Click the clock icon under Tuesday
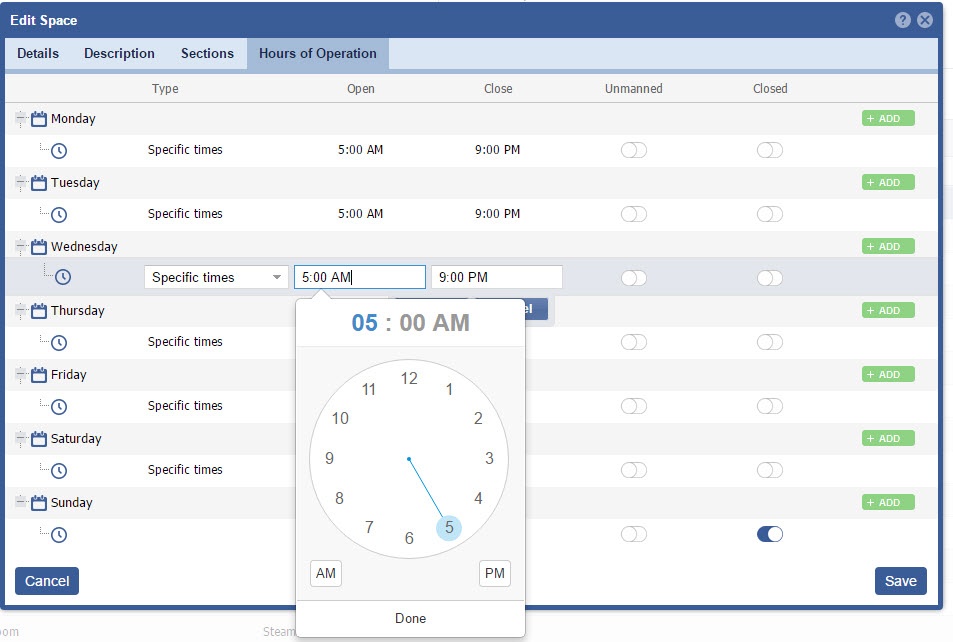953x642 pixels. 59,214
